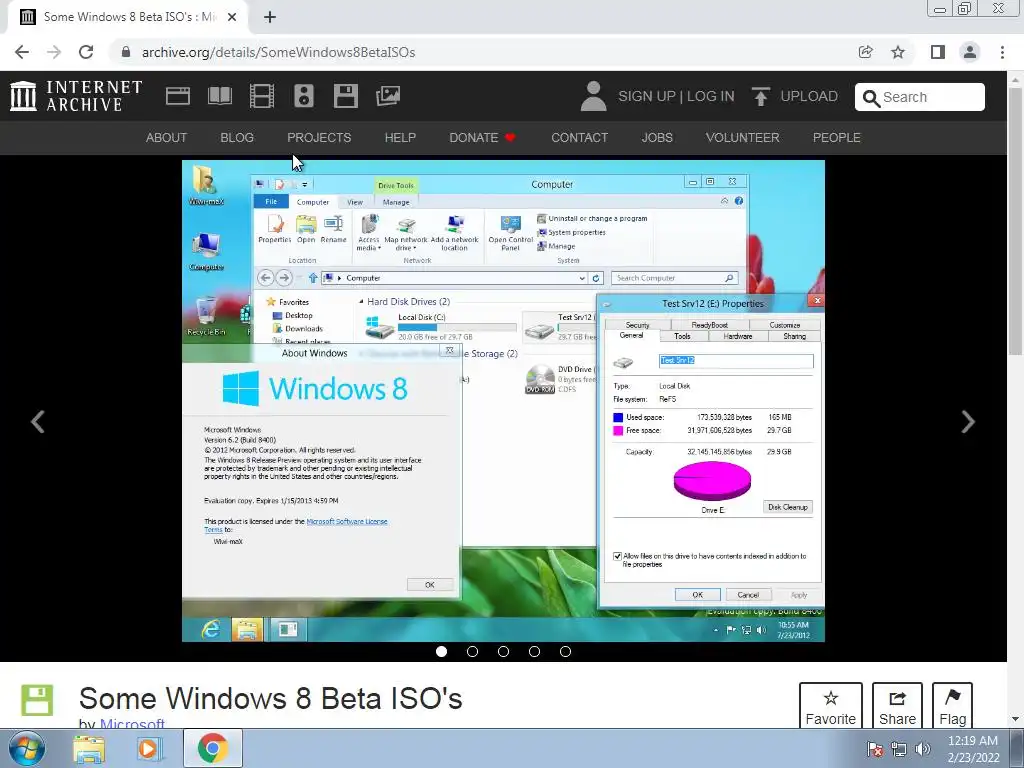Open the Microsoft creator link

point(133,724)
